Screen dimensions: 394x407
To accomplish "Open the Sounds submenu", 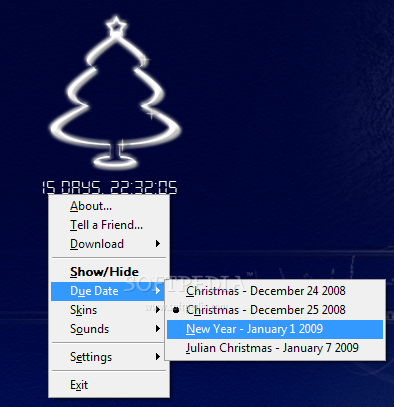I will (109, 329).
